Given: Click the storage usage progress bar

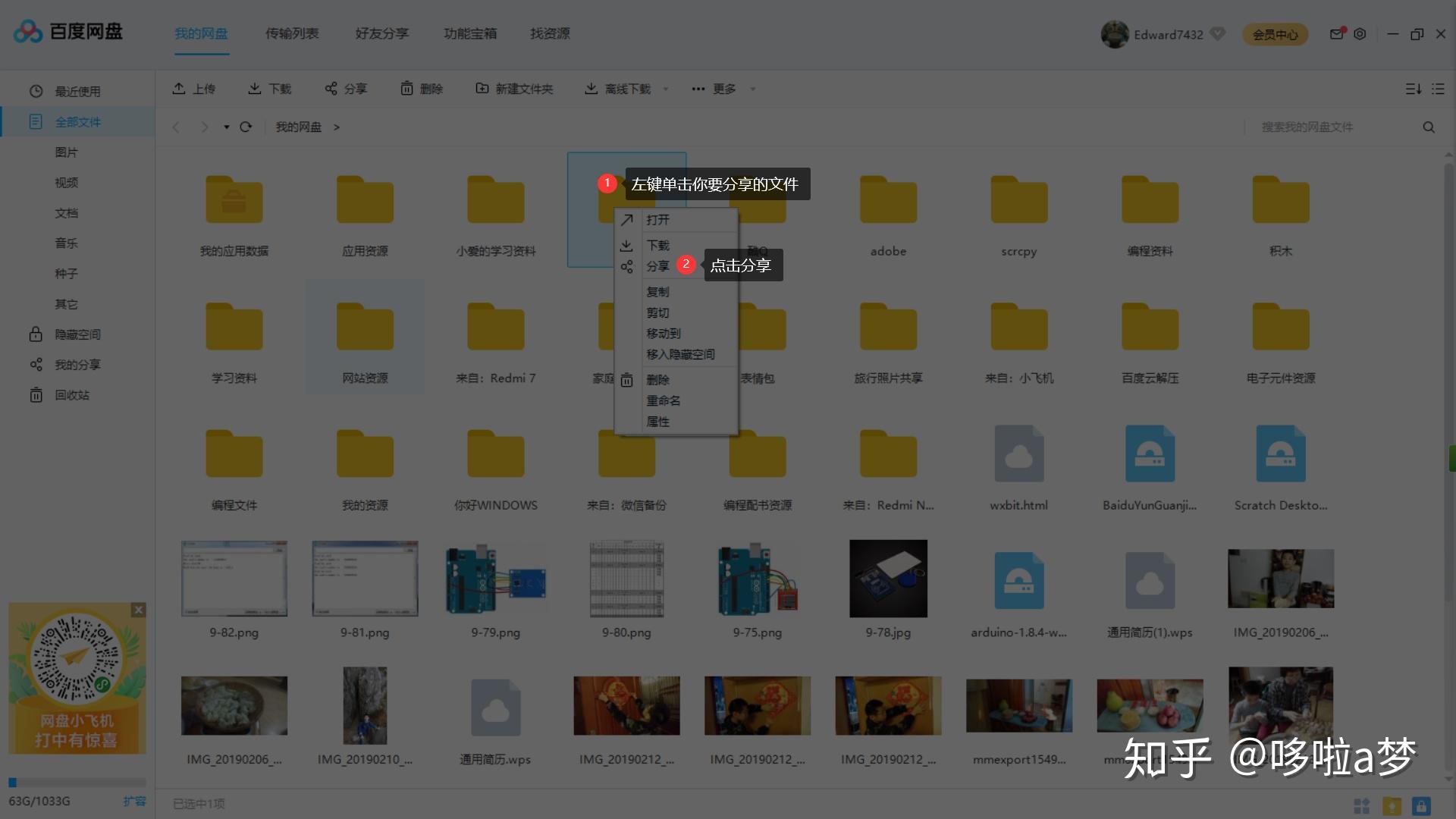Looking at the screenshot, I should (77, 782).
